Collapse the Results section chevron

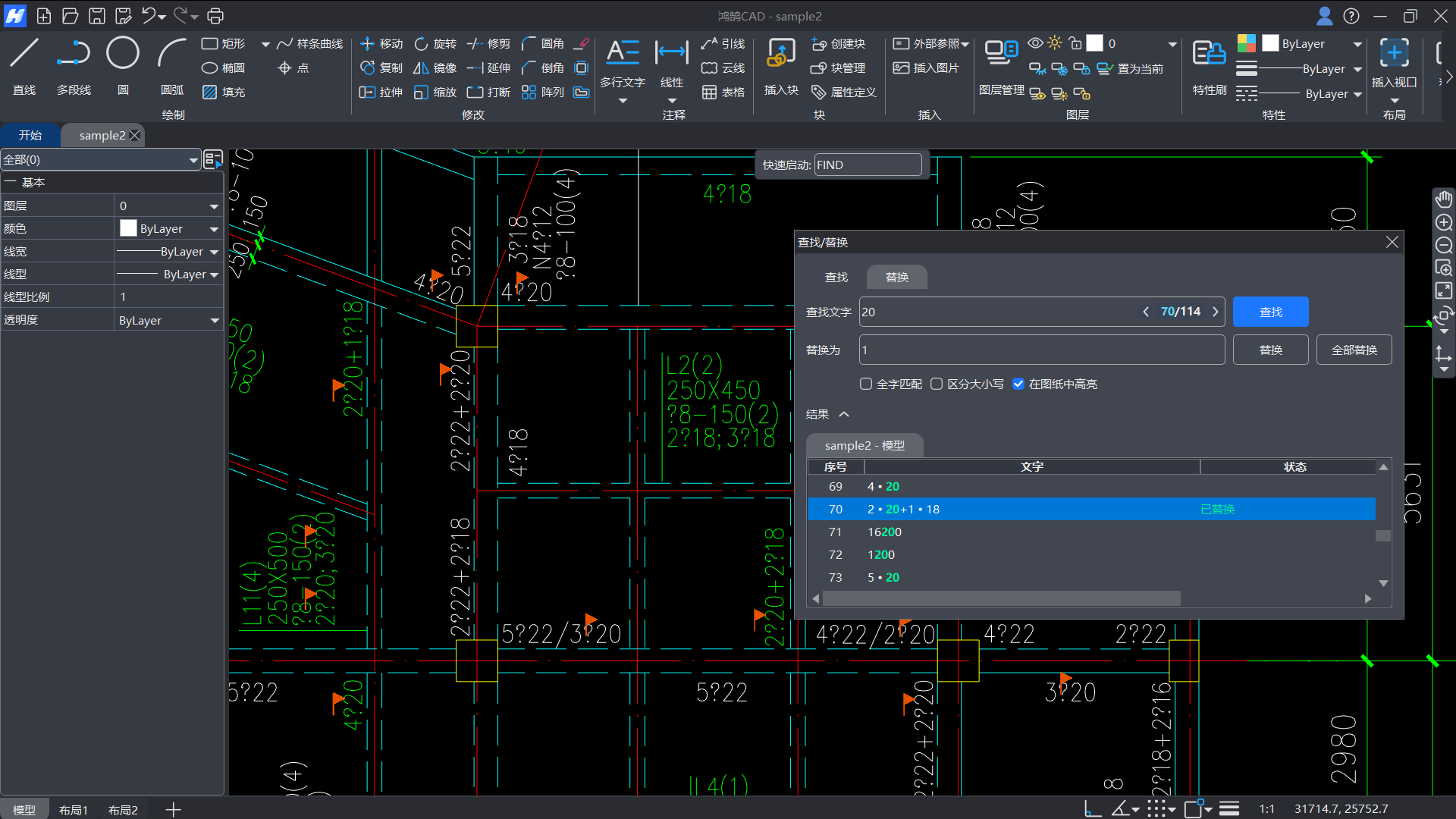tap(844, 414)
